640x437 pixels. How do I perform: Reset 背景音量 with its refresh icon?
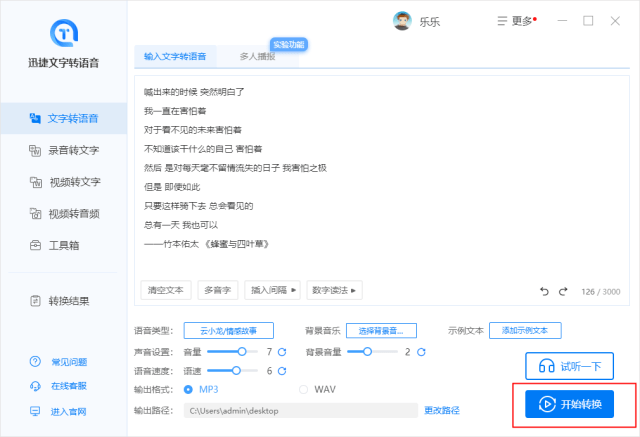421,352
